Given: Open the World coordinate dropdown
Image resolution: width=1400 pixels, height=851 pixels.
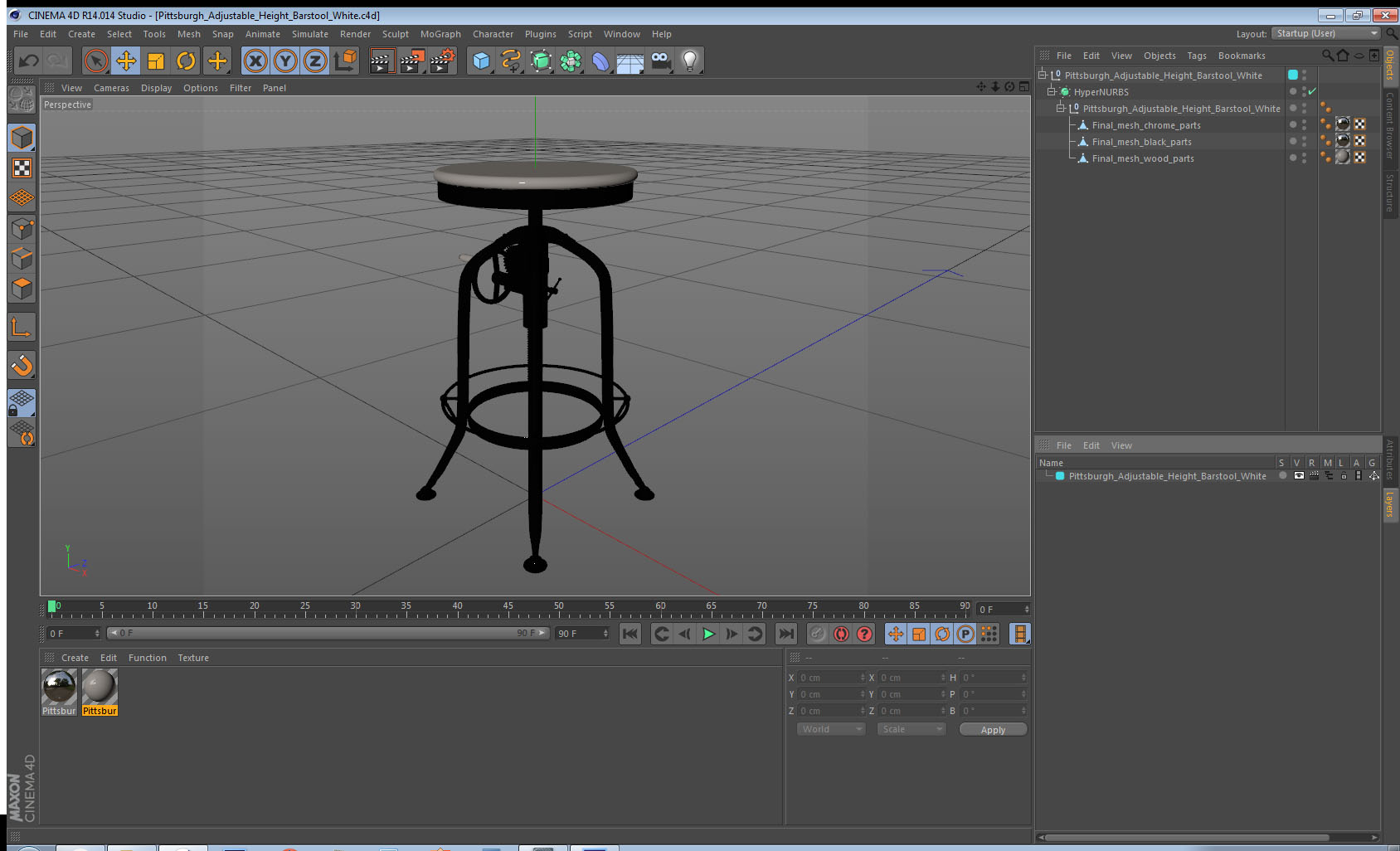Looking at the screenshot, I should click(x=831, y=729).
